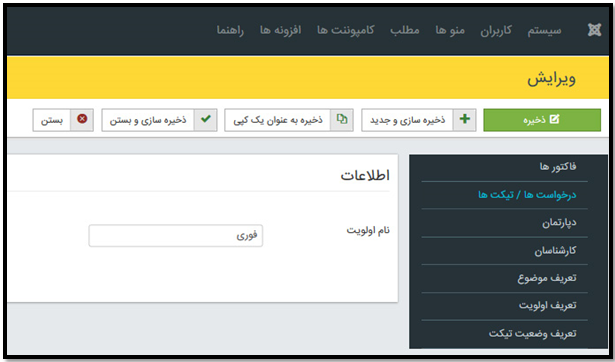The height and width of the screenshot is (362, 615).
Task: Open the مطلب menu
Action: tap(405, 30)
